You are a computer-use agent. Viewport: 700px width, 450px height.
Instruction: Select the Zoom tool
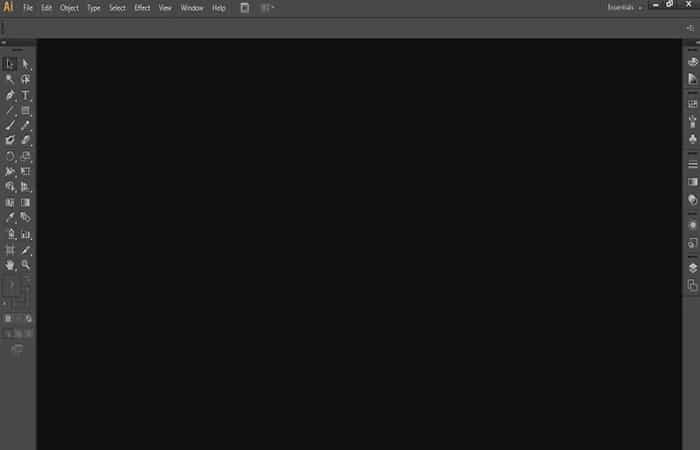click(25, 265)
